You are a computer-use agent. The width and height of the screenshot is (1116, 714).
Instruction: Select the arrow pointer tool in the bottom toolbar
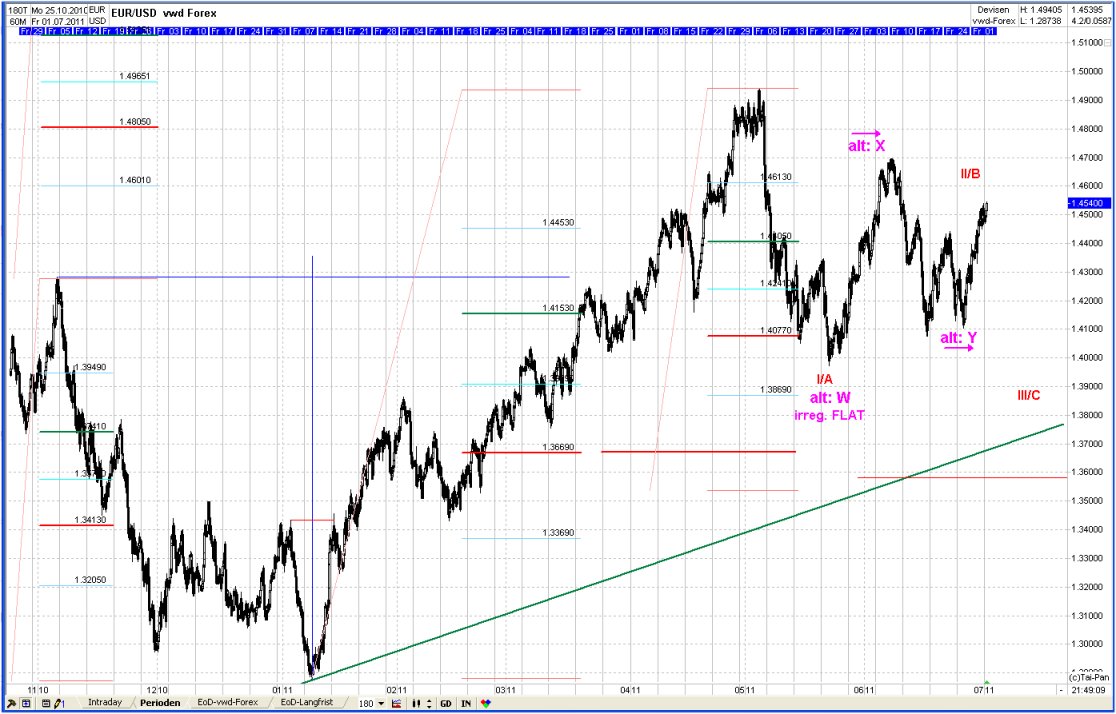point(10,703)
